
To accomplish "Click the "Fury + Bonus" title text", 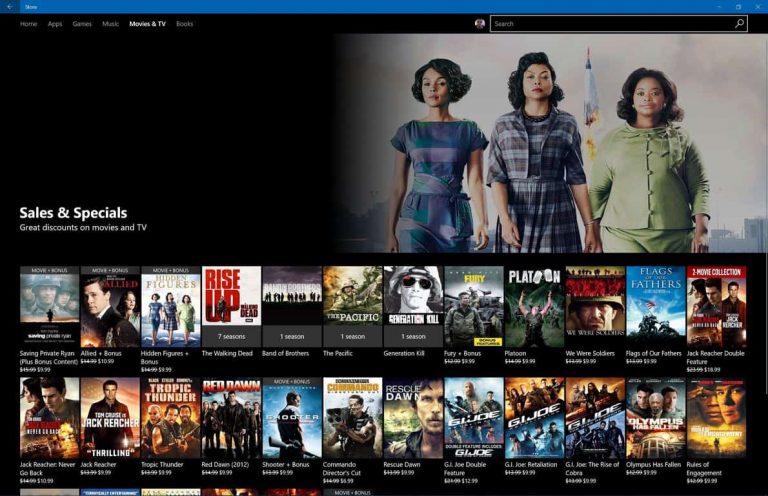I will pos(462,353).
